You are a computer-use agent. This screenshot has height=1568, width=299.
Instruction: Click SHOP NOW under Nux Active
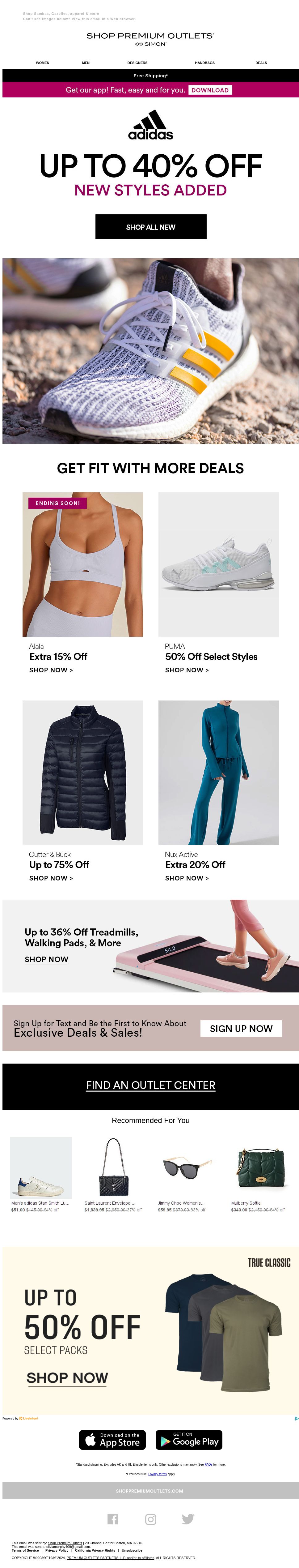pyautogui.click(x=187, y=878)
